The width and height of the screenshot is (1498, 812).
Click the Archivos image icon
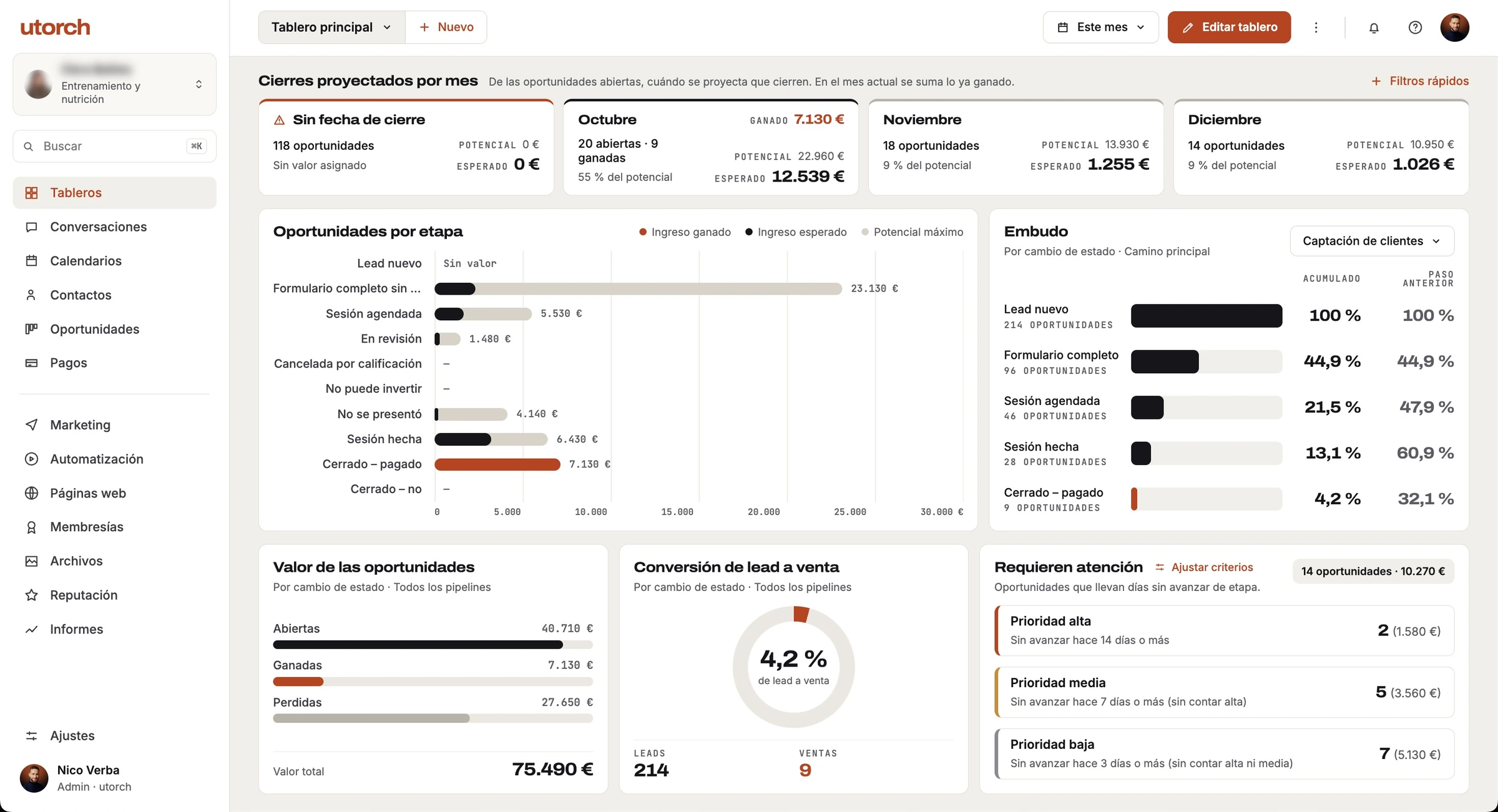pyautogui.click(x=31, y=561)
